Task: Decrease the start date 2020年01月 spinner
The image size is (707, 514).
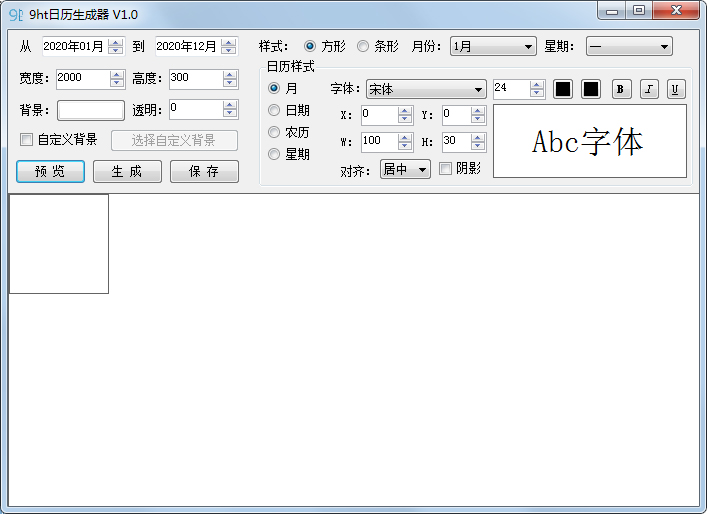Action: [116, 50]
